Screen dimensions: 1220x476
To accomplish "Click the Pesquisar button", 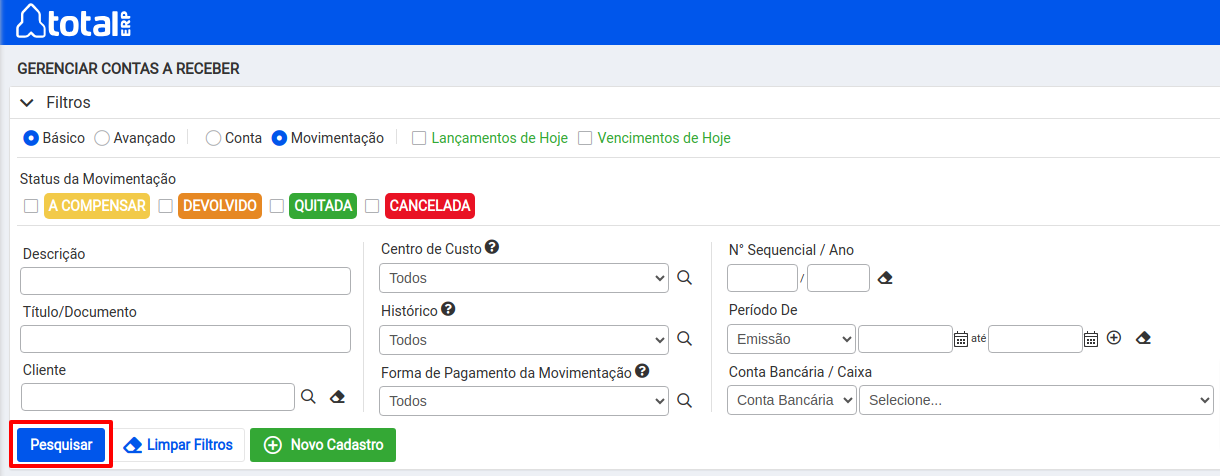I will (61, 445).
